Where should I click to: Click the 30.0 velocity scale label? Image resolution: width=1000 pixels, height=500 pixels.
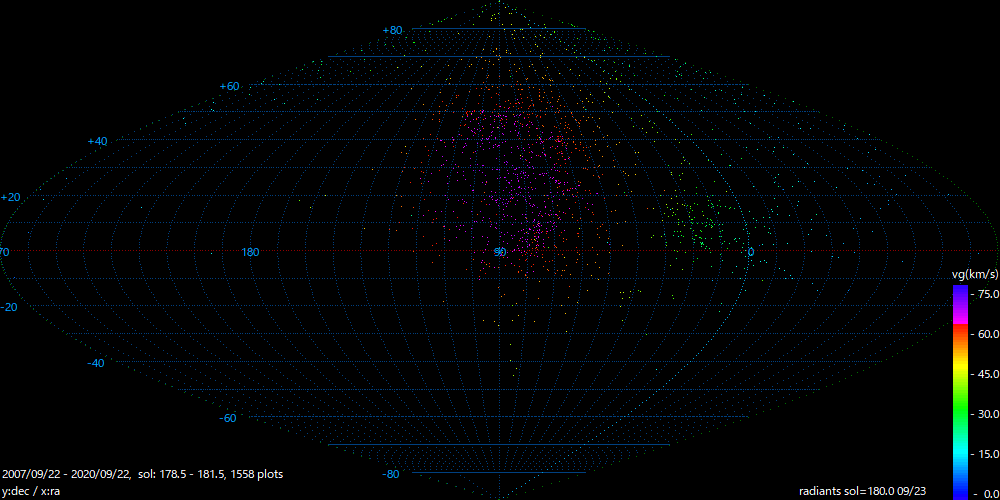[986, 414]
